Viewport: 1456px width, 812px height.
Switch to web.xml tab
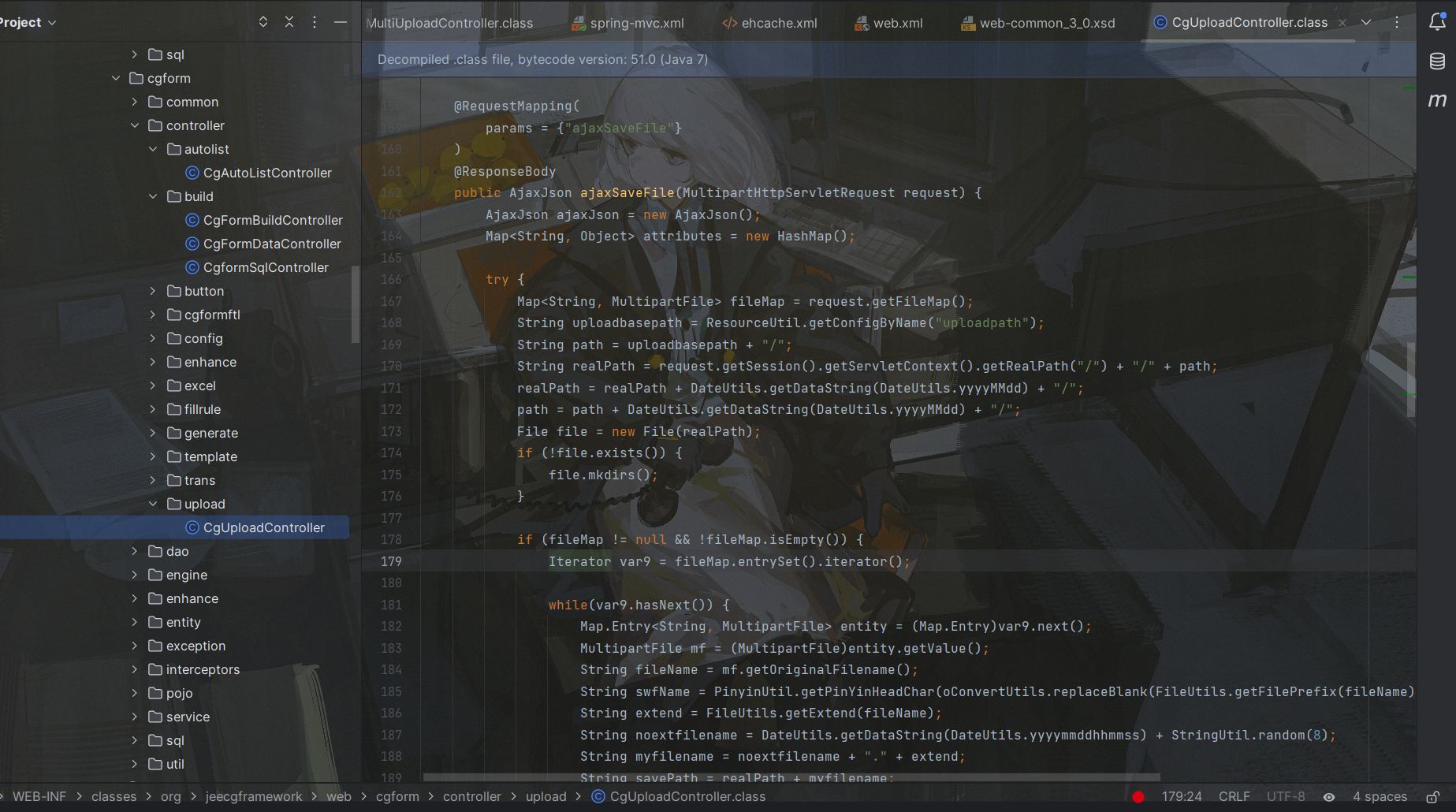(x=888, y=23)
